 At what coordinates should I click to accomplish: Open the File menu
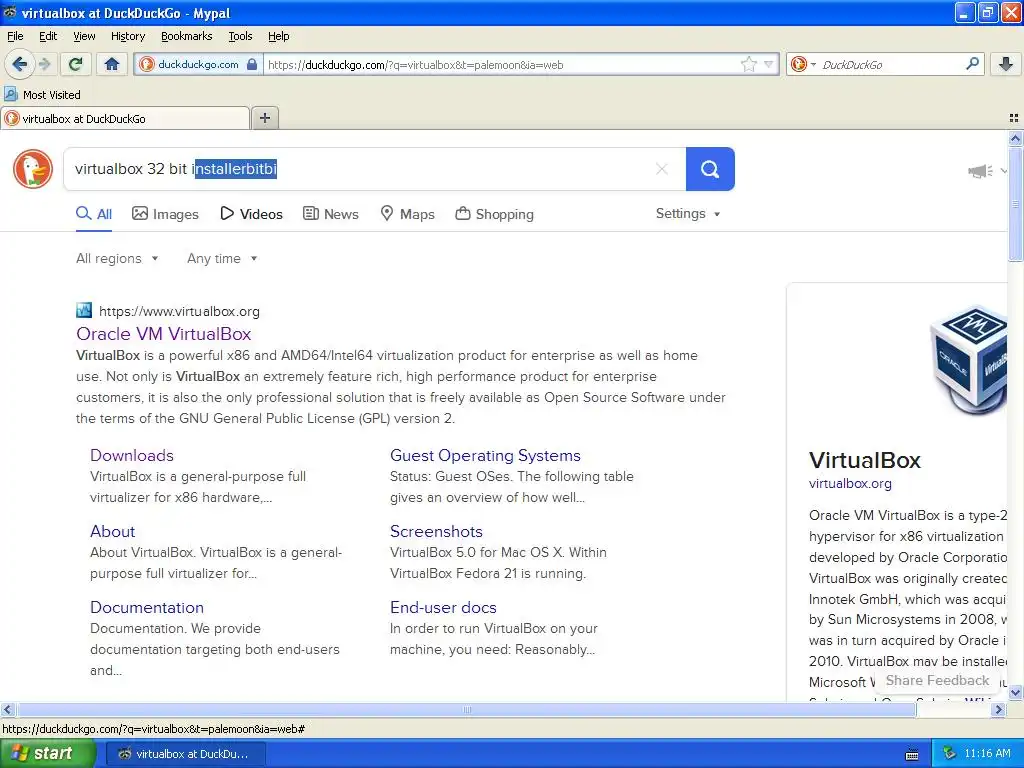pos(15,36)
